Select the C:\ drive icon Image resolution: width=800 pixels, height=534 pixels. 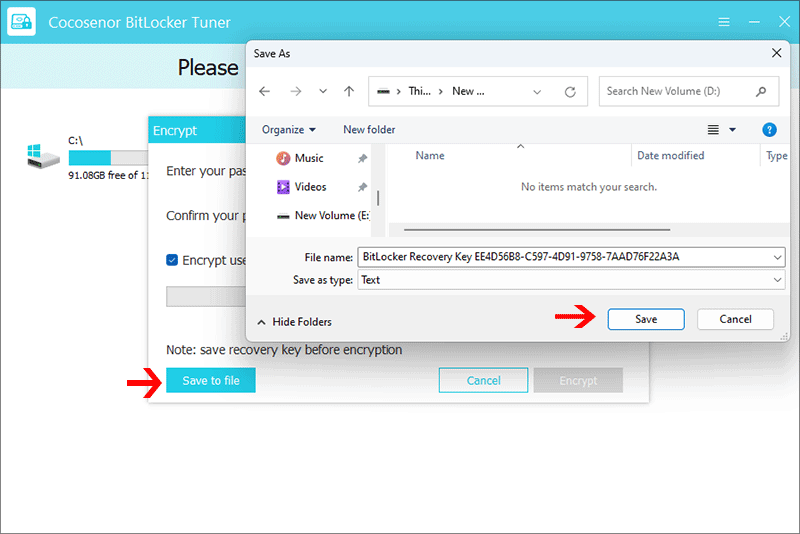[x=43, y=156]
